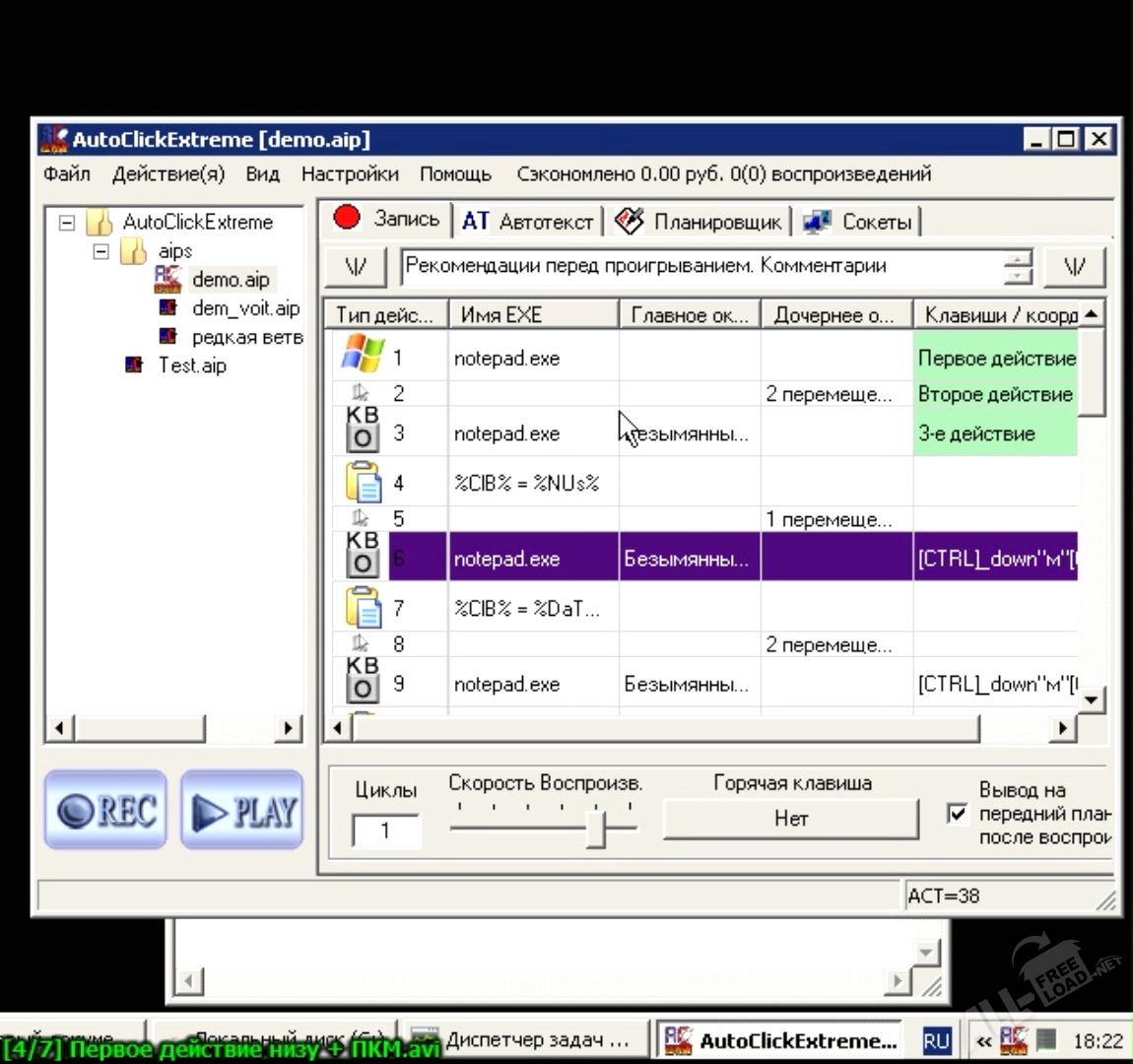Click the clipboard icon in row 4
This screenshot has width=1133, height=1064.
(364, 482)
